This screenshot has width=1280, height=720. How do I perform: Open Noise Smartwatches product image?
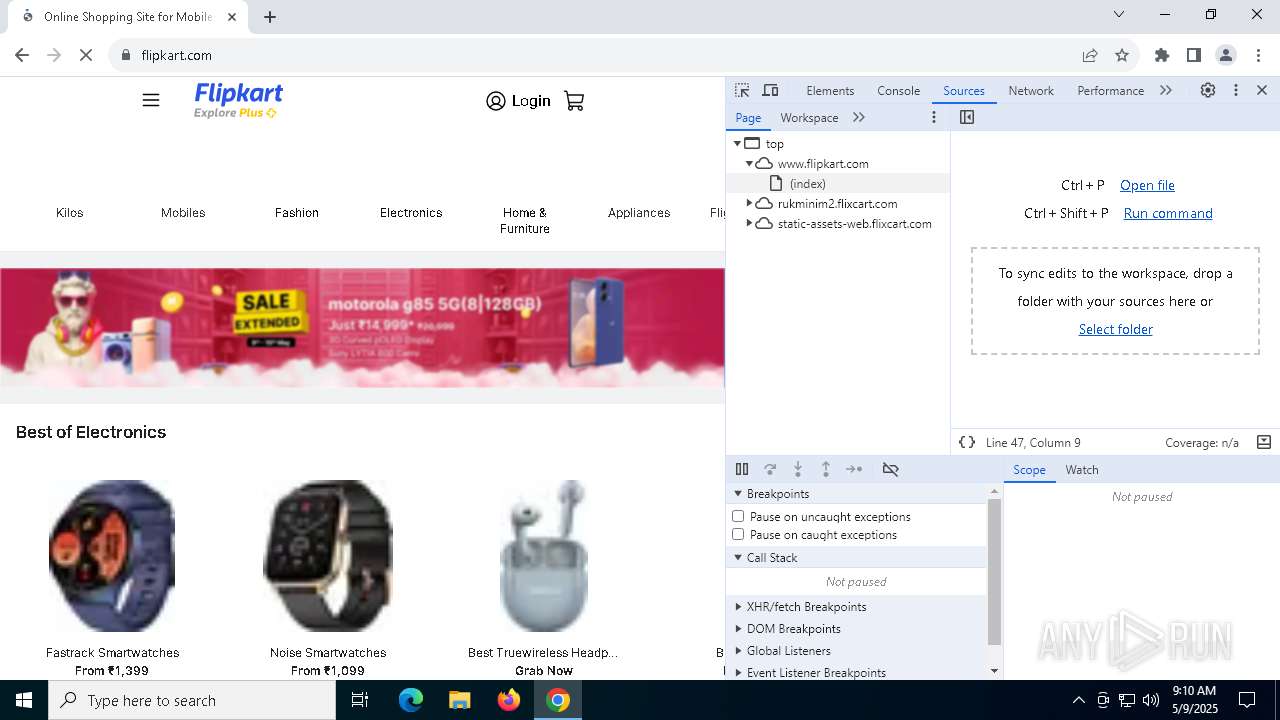click(x=328, y=556)
